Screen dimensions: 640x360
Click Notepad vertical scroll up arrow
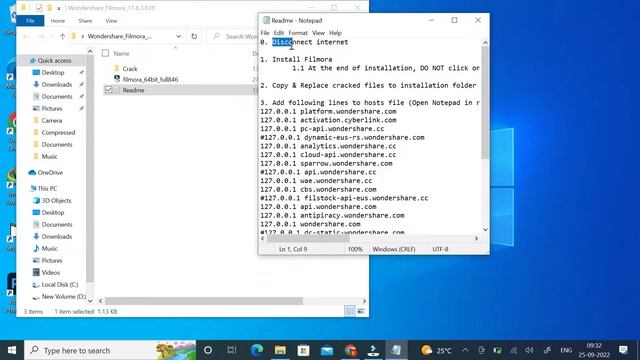485,42
